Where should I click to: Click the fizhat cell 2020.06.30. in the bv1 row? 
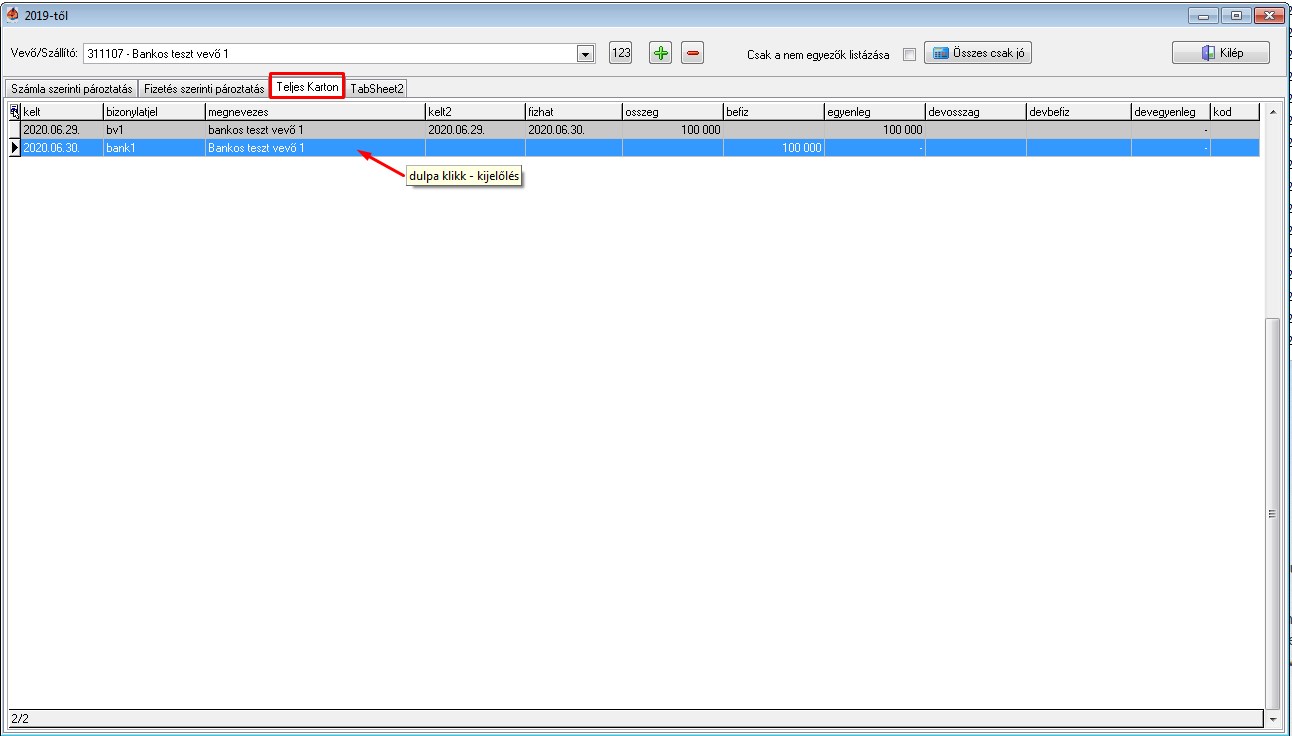[x=574, y=130]
